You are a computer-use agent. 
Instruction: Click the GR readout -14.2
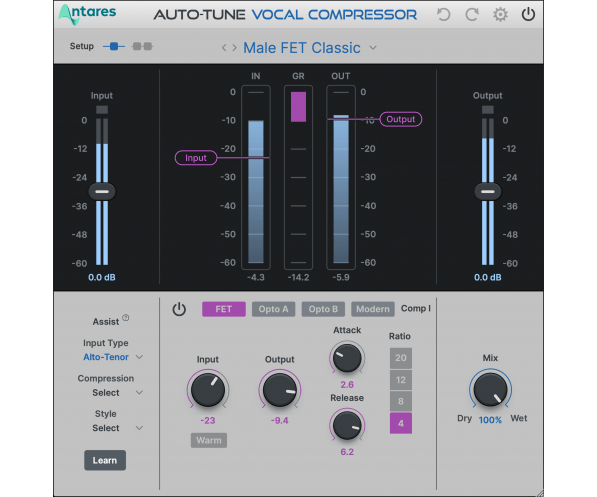pyautogui.click(x=298, y=277)
